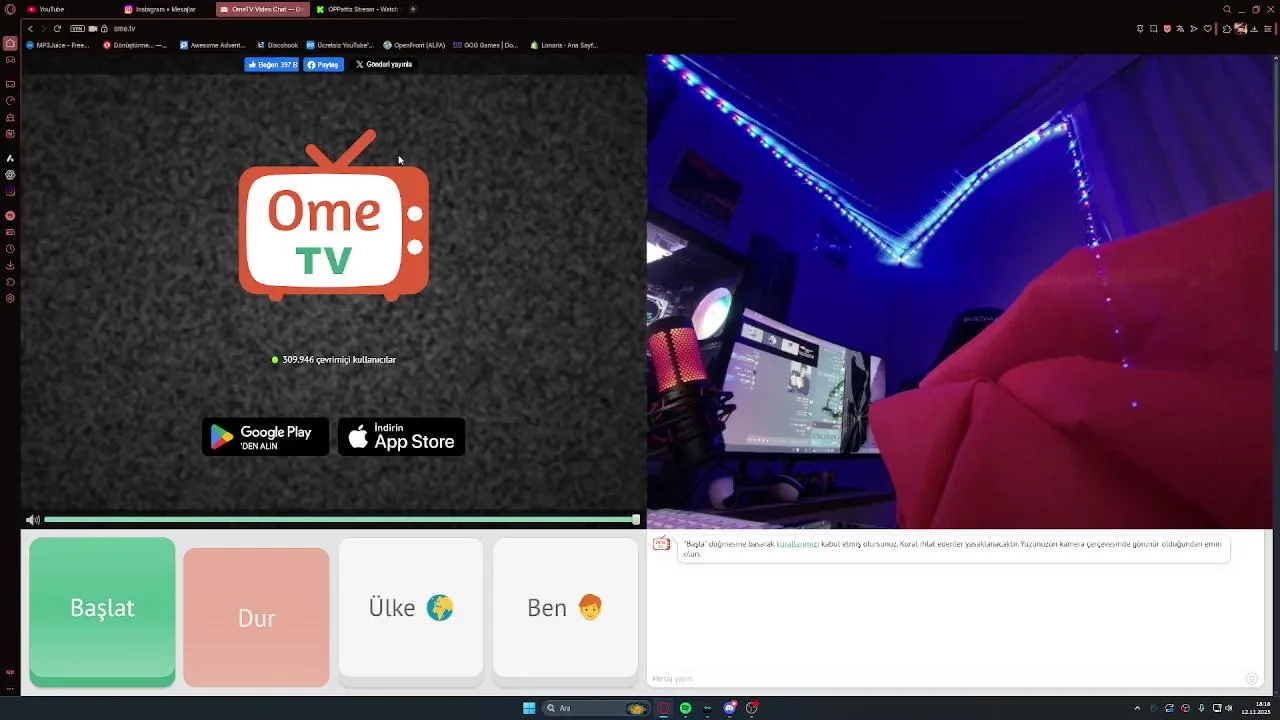Viewport: 1280px width, 720px height.
Task: Click the snapshot capture icon
Action: coord(1153,29)
